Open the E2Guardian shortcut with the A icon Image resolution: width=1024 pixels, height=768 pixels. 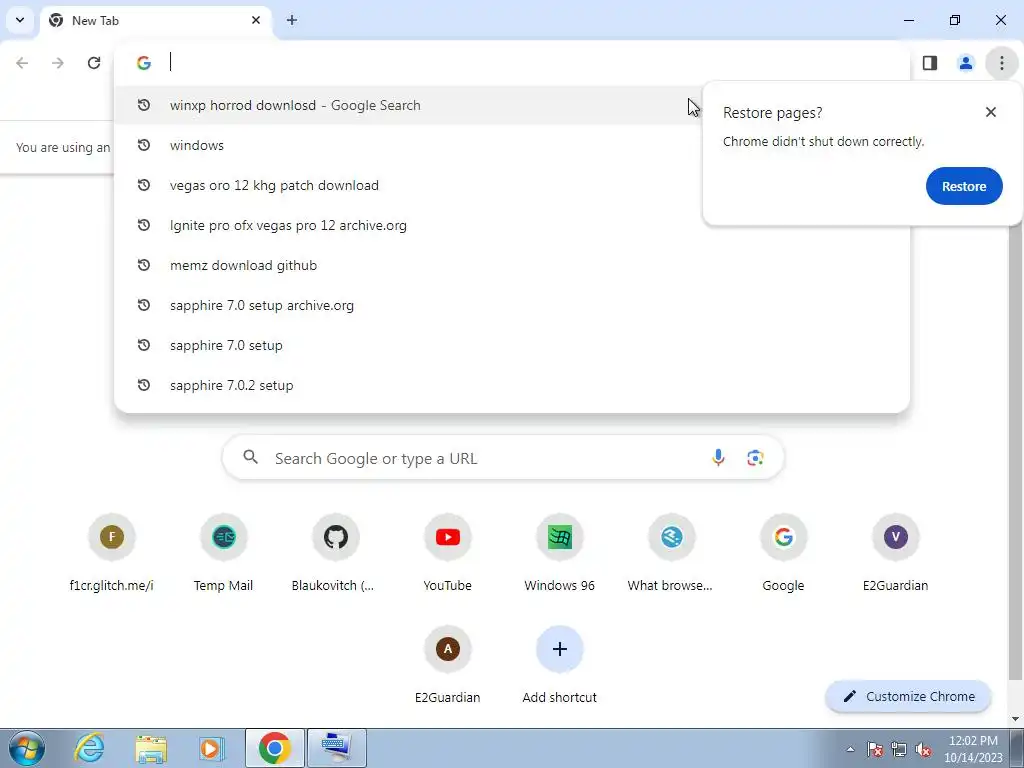click(447, 665)
